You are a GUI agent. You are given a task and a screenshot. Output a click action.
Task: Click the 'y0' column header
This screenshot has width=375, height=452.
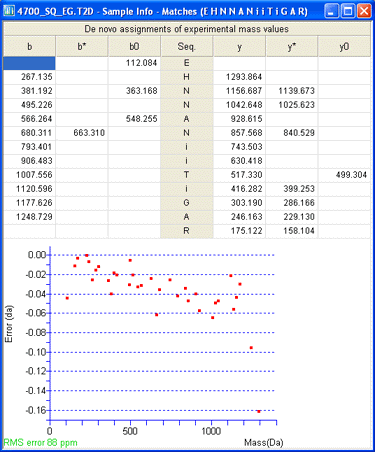click(x=344, y=46)
